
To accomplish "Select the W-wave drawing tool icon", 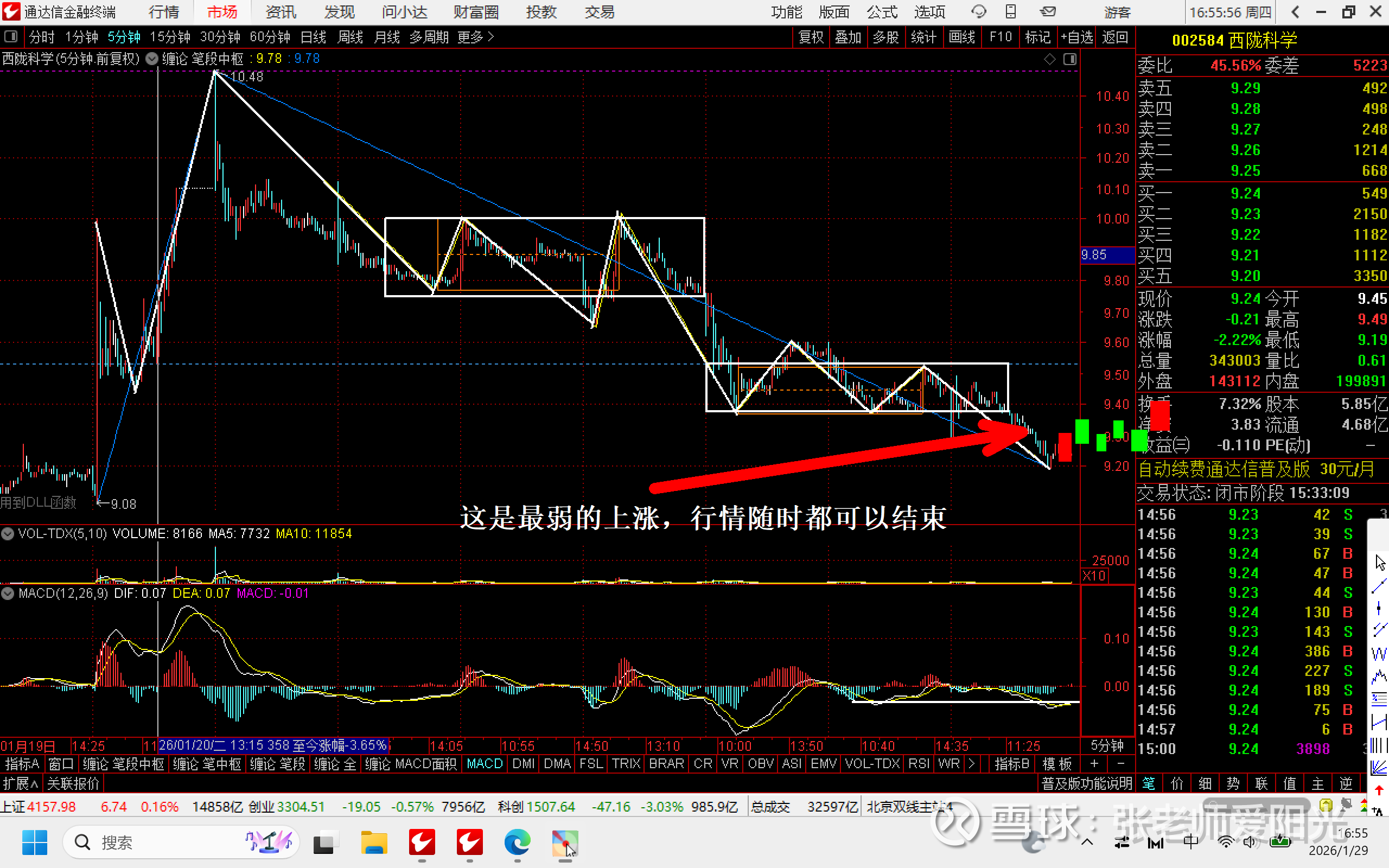I will (x=1379, y=654).
